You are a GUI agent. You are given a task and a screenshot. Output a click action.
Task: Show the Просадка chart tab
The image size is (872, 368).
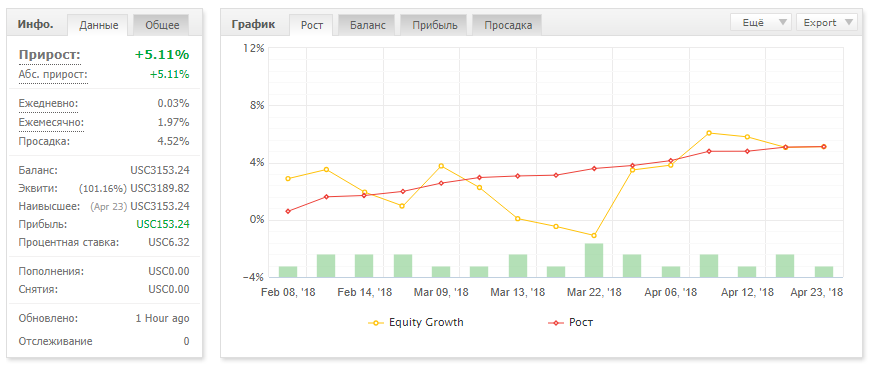pyautogui.click(x=508, y=25)
